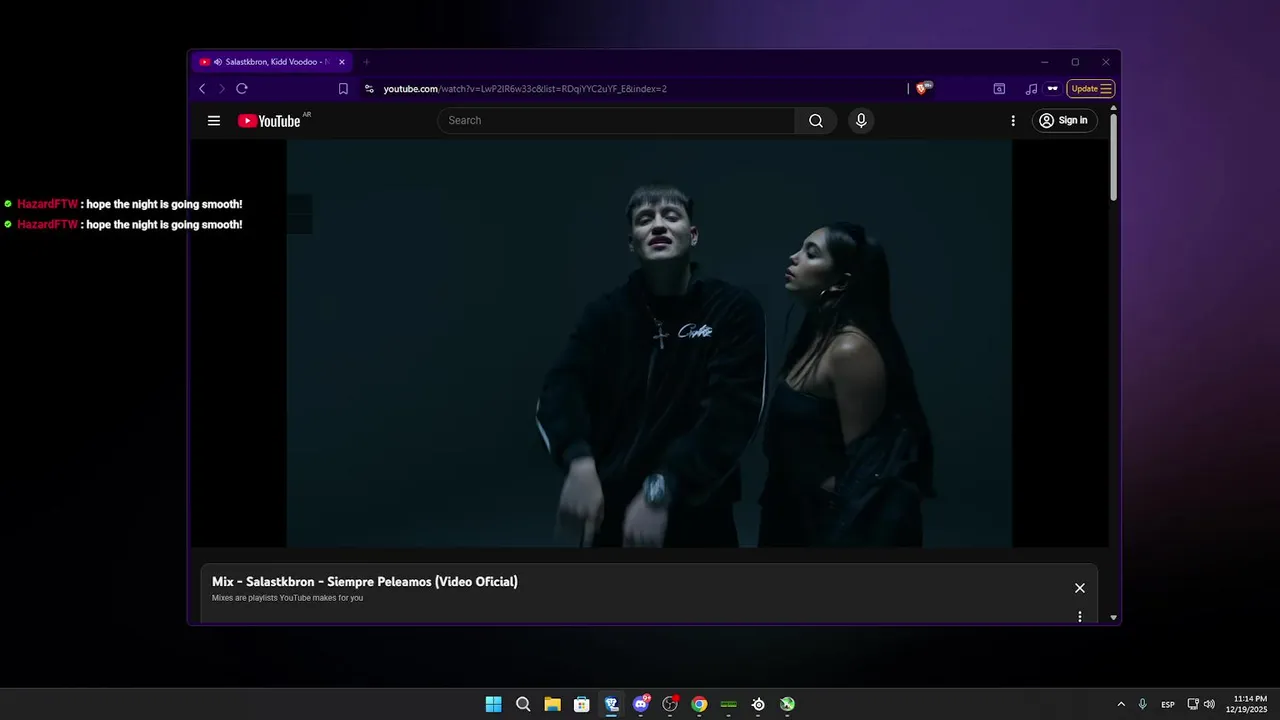Start voice search with microphone icon
Screen dimensions: 1280x720
pyautogui.click(x=861, y=121)
